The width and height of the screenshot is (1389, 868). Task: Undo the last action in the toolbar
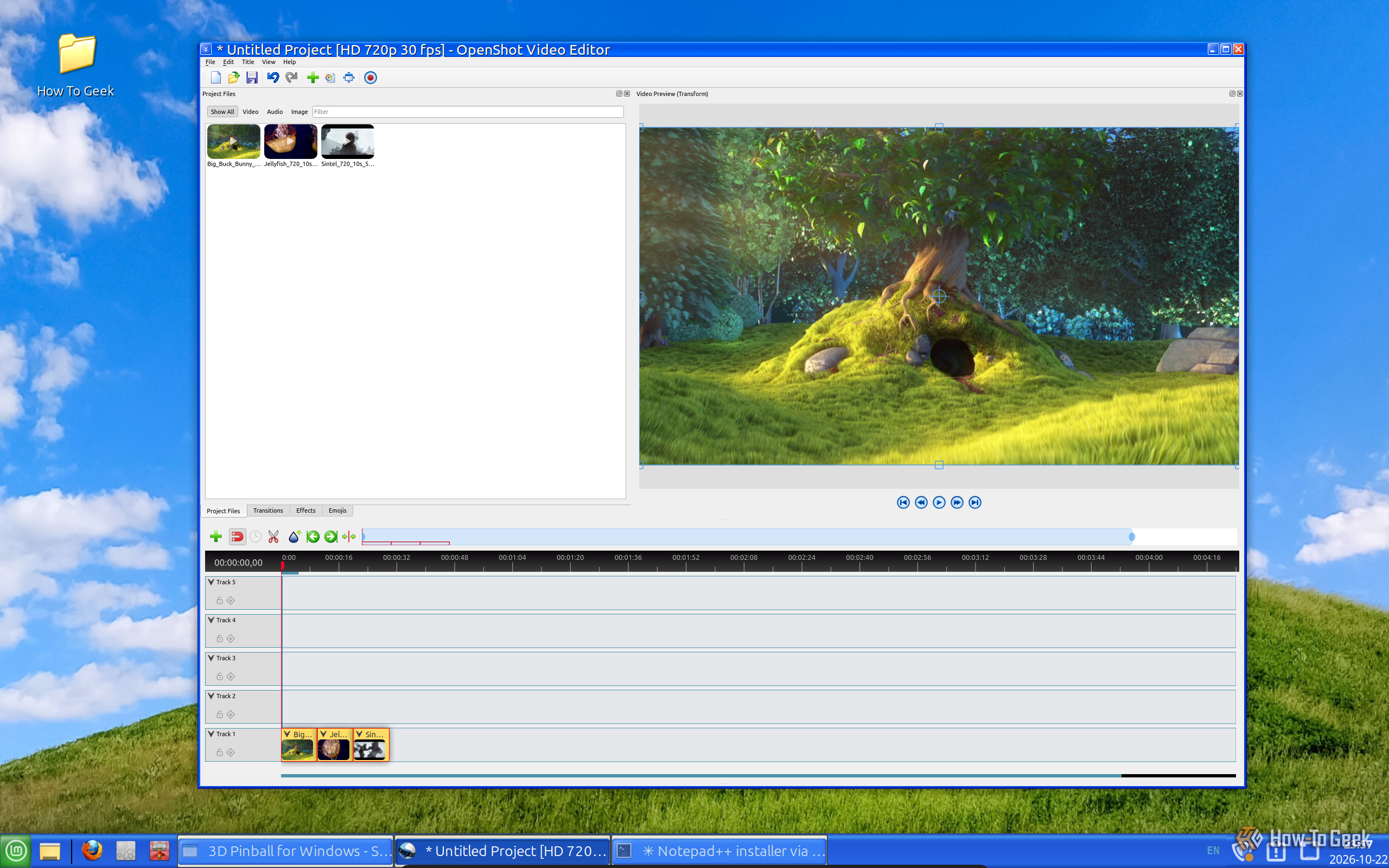(273, 78)
